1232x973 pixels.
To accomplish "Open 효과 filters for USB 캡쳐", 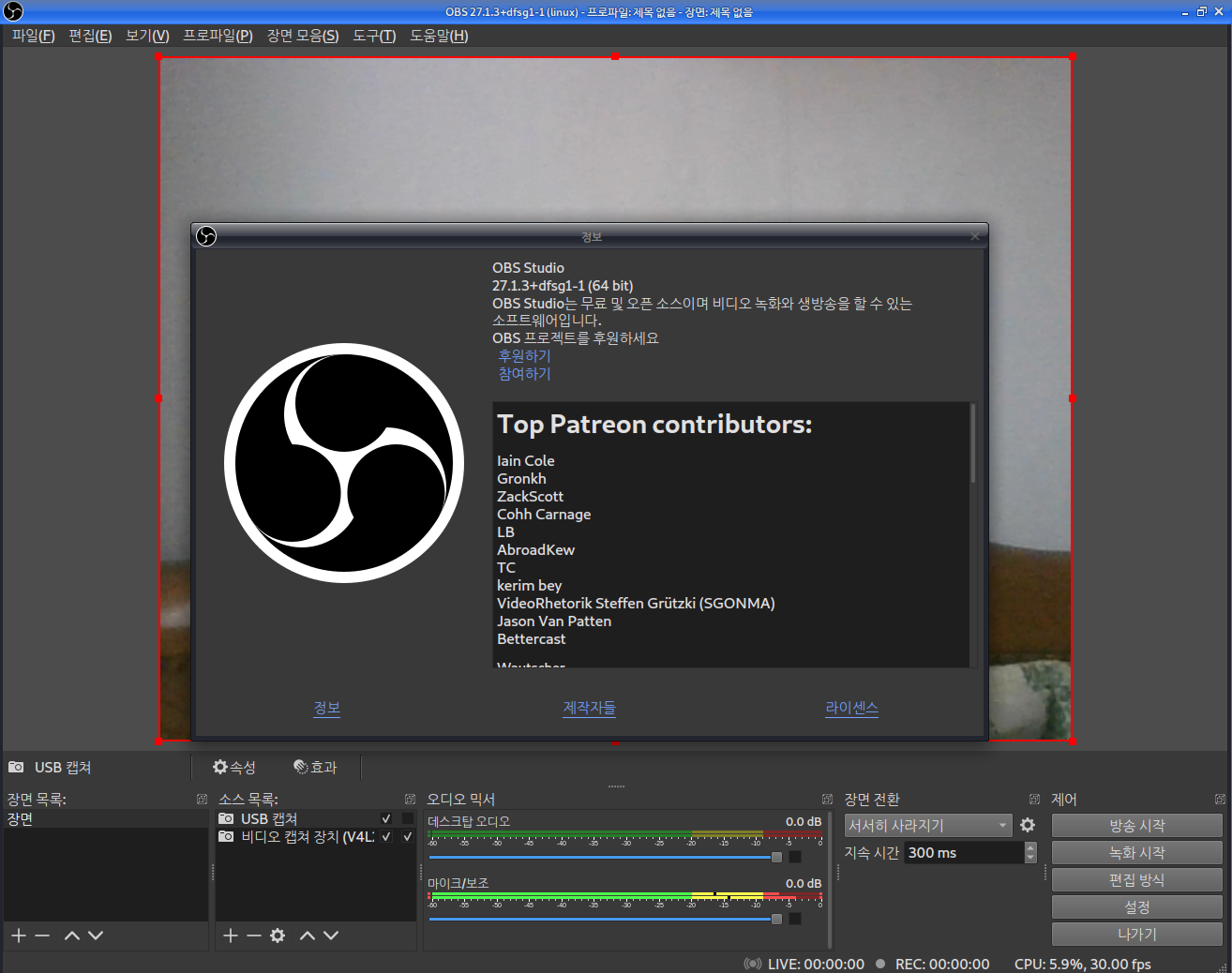I will coord(315,767).
